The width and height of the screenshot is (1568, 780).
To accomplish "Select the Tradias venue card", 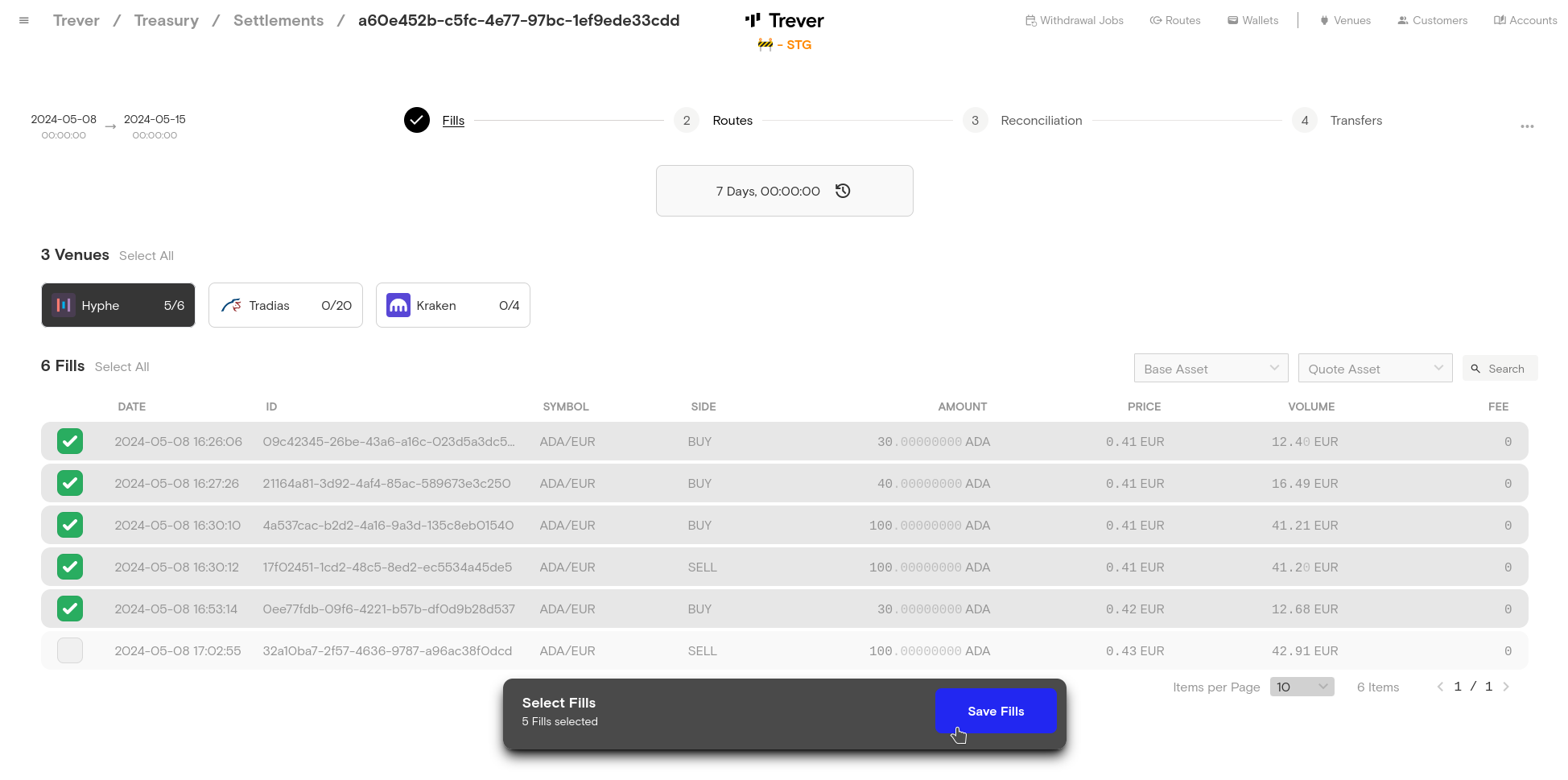I will [x=286, y=305].
